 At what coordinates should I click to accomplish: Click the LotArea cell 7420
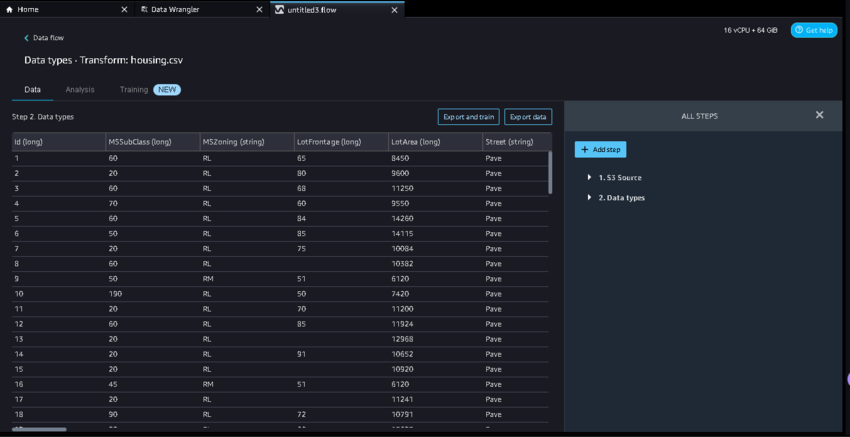[400, 294]
